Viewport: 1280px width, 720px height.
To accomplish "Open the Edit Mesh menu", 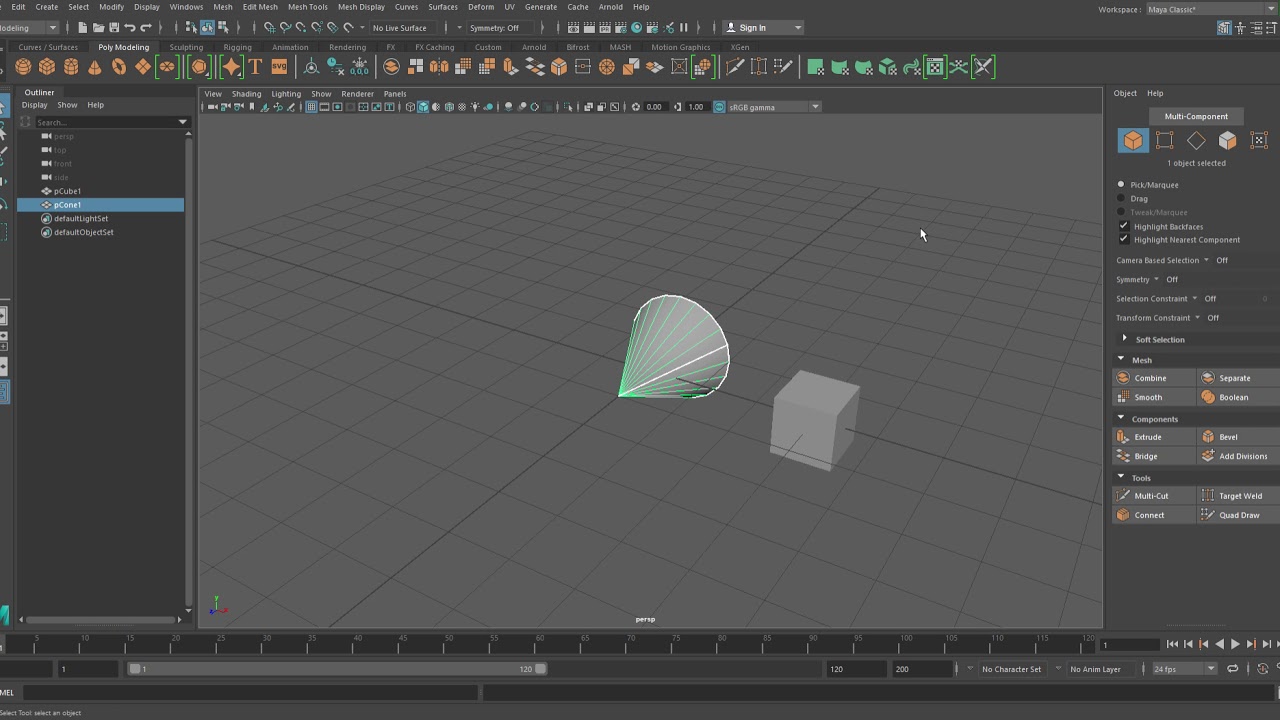I will click(x=260, y=7).
